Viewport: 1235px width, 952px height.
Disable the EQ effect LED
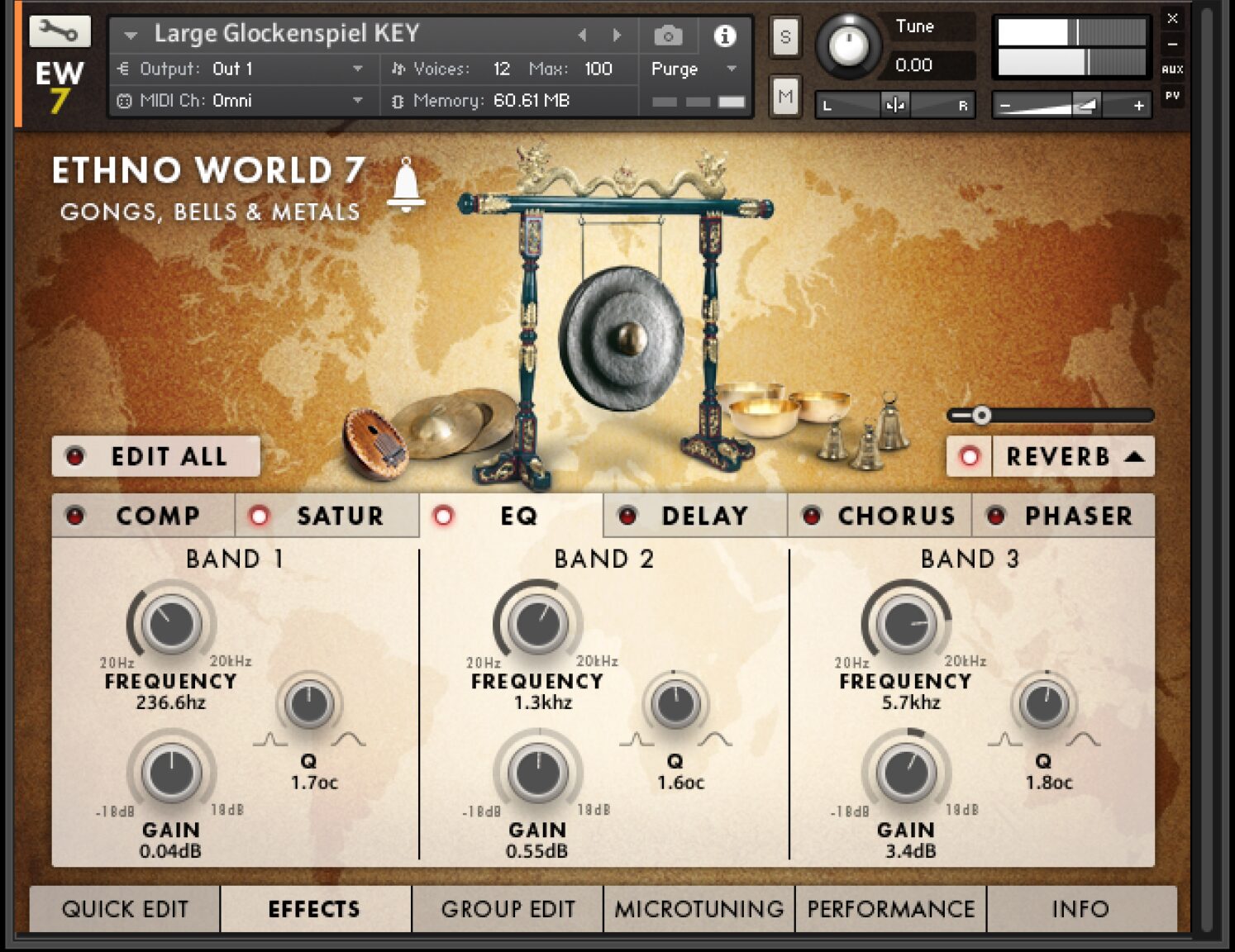click(x=444, y=516)
